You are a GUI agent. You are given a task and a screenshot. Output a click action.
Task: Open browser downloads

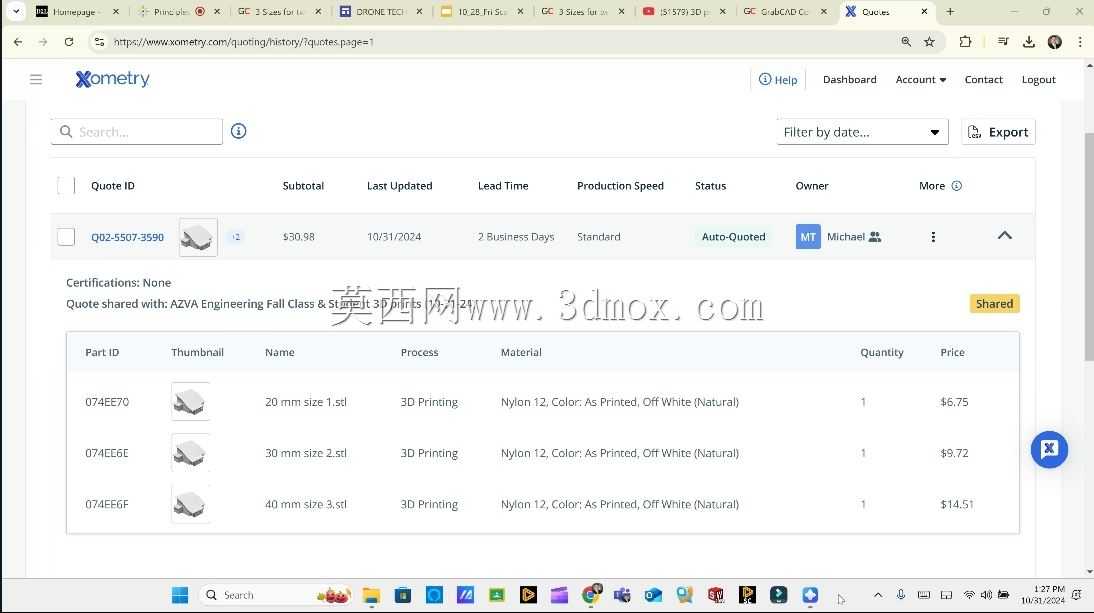pos(1028,42)
